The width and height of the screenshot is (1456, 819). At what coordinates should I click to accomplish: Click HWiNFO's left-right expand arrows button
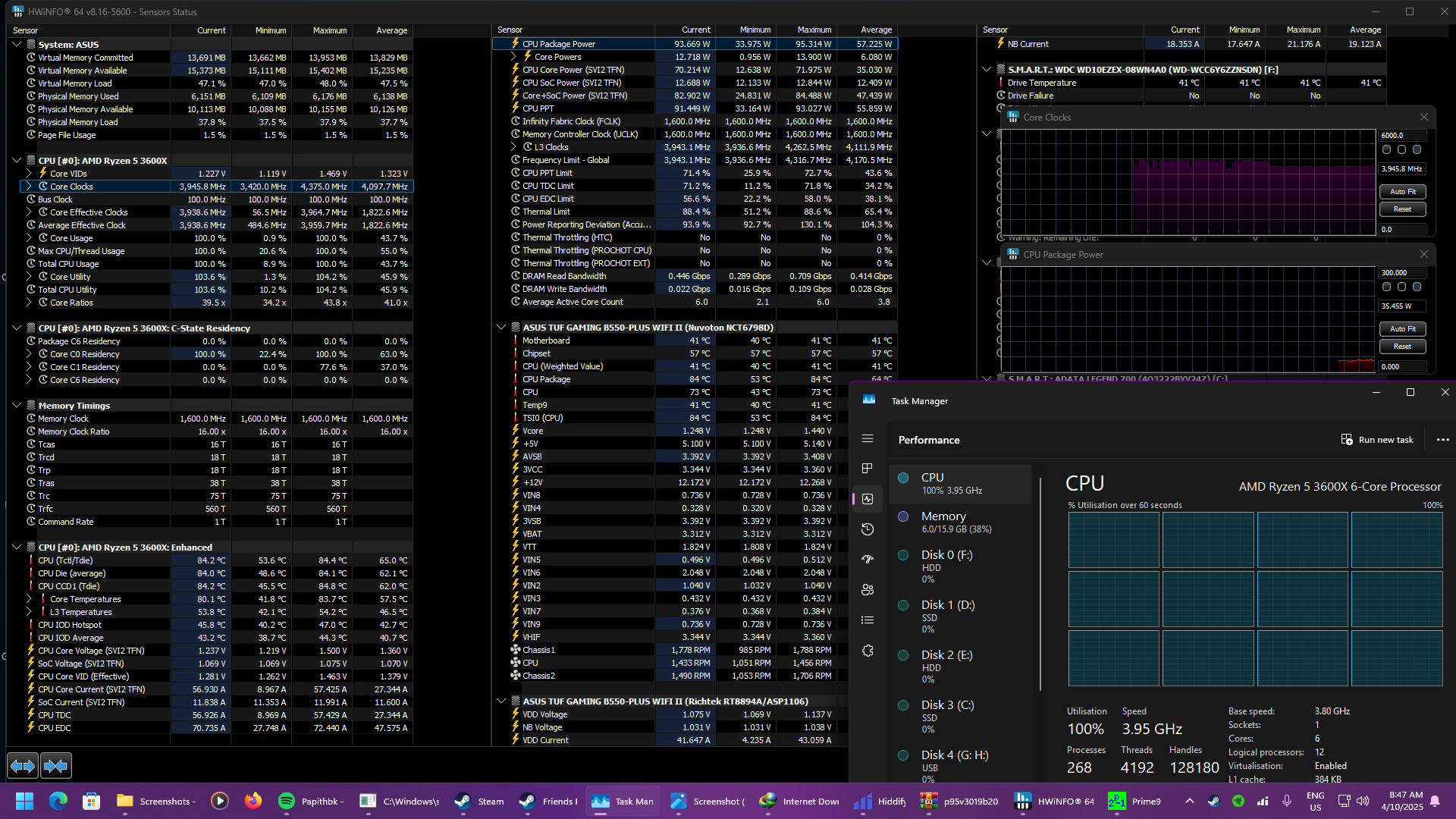coord(23,766)
